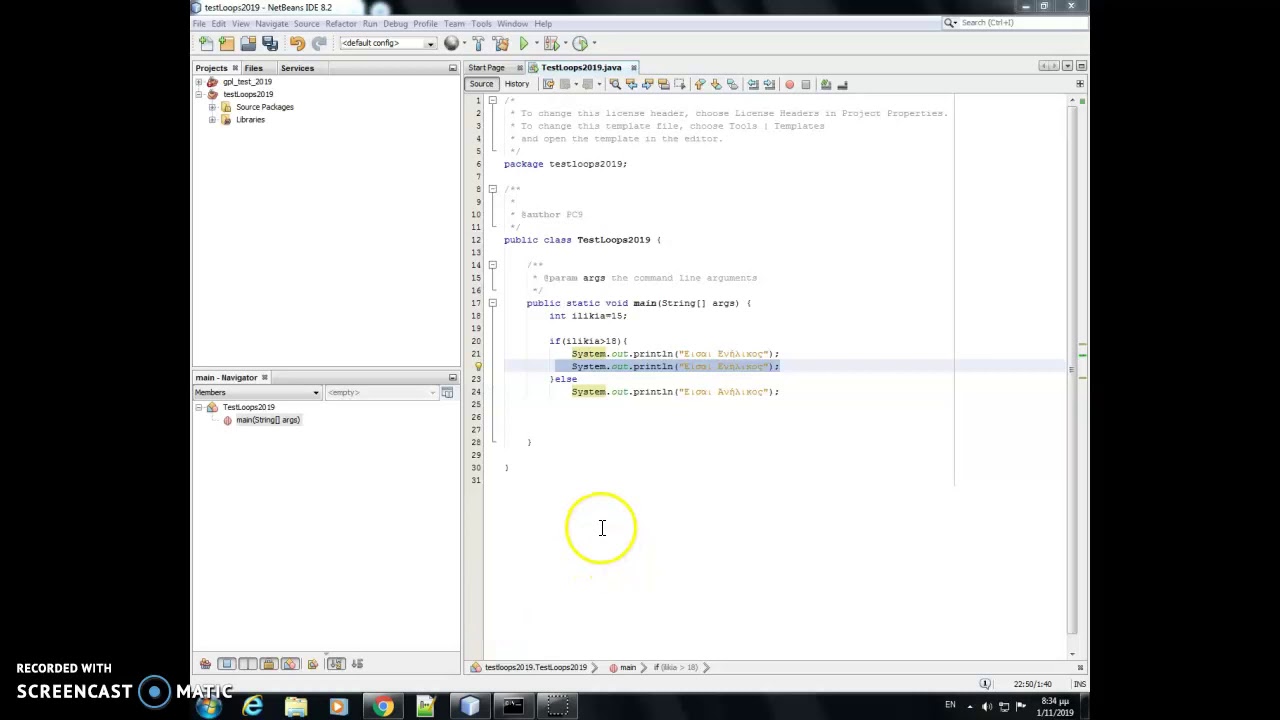Toggle the Rectangular Selection icon
The width and height of the screenshot is (1280, 720).
coord(680,84)
